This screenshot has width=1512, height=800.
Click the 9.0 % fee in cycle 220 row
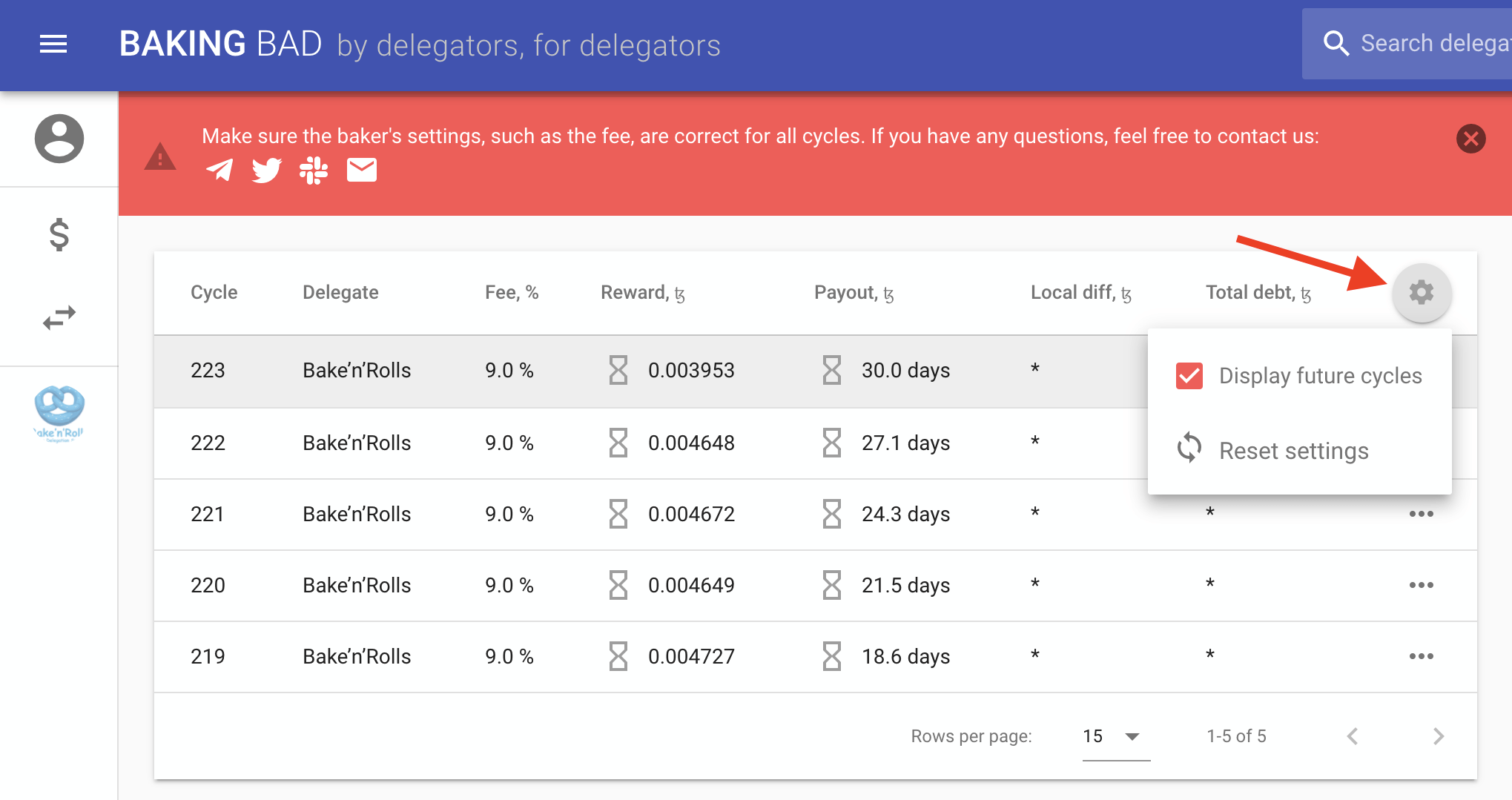tap(509, 585)
